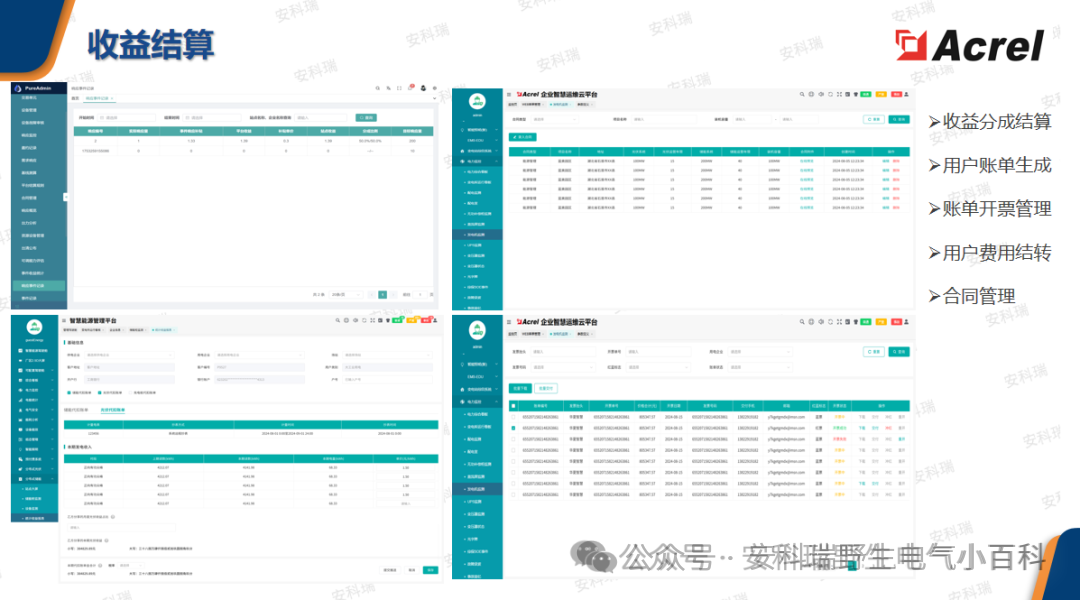Click the 项目名称 input in contract list window
Image resolution: width=1080 pixels, height=600 pixels.
(663, 119)
